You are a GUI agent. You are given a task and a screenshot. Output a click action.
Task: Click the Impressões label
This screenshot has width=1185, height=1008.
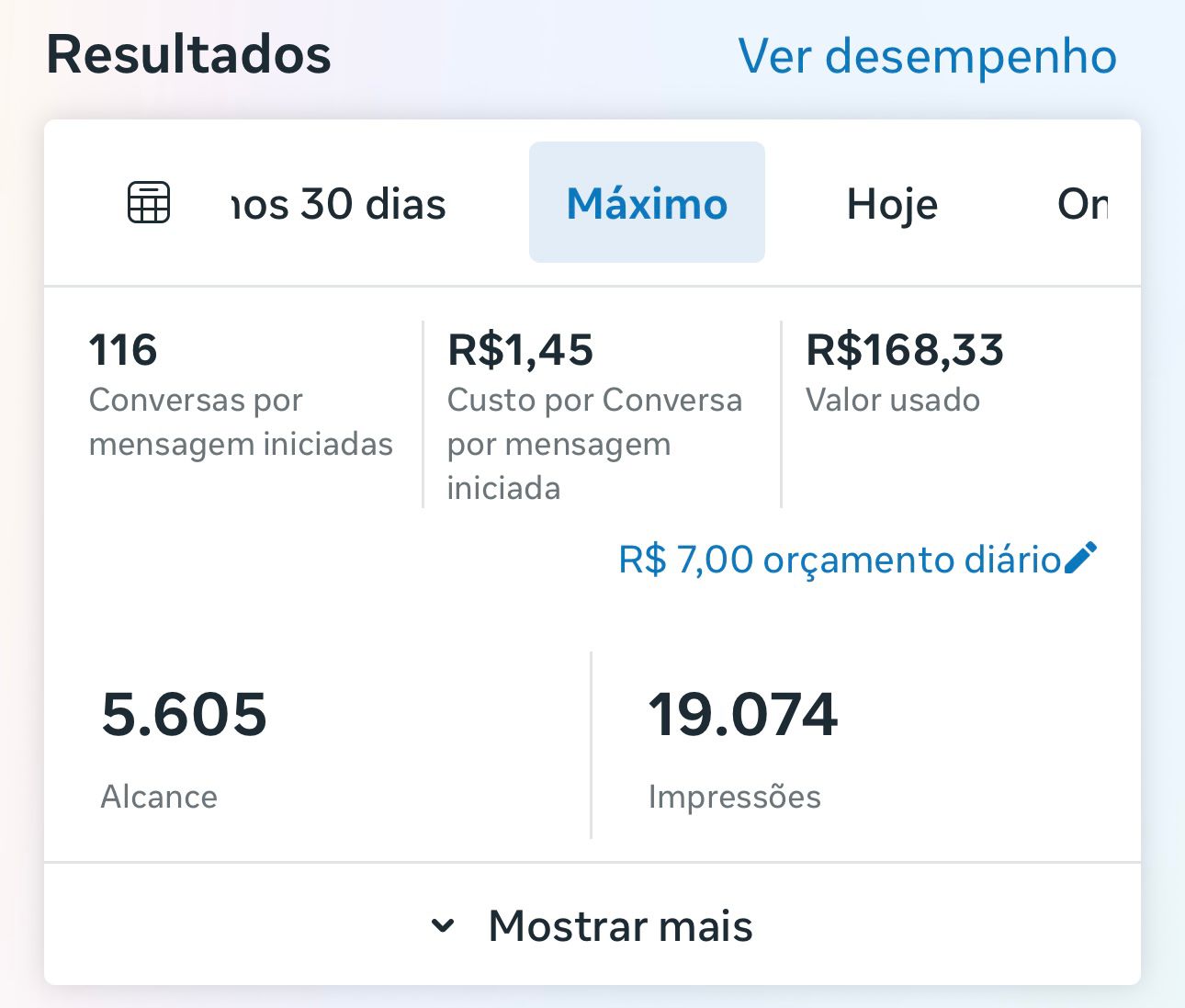(734, 797)
